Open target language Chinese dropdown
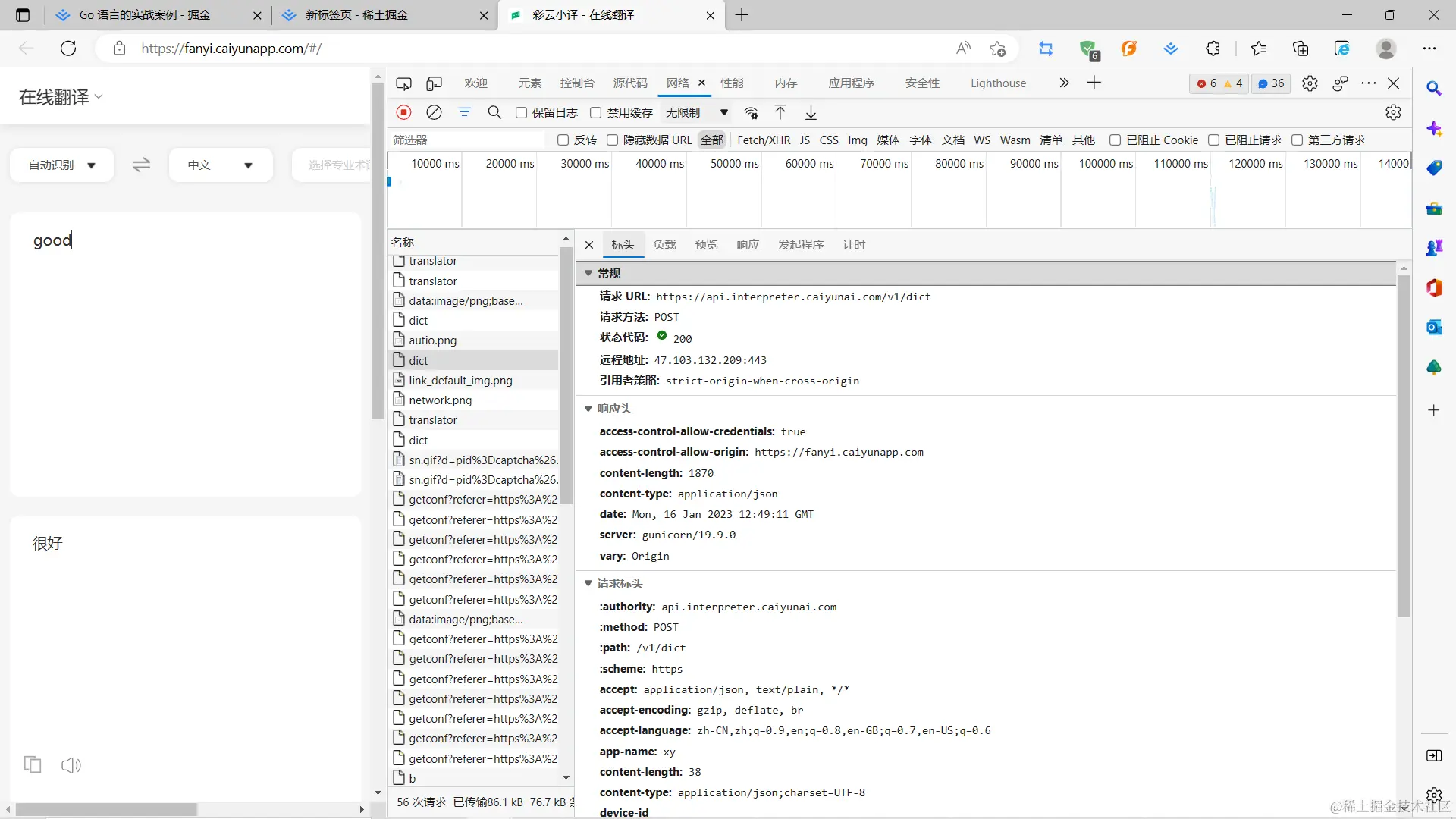This screenshot has width=1456, height=819. click(x=220, y=165)
